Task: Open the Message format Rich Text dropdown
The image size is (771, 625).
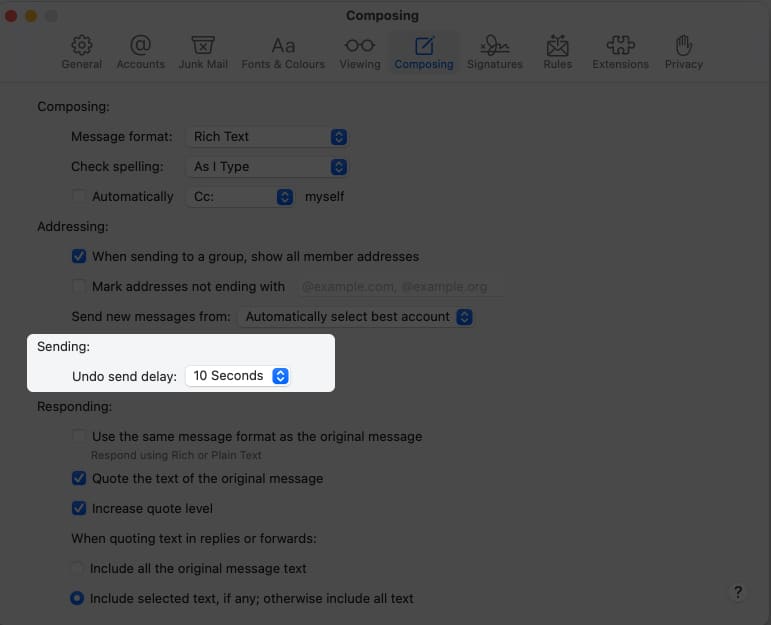Action: pos(267,137)
